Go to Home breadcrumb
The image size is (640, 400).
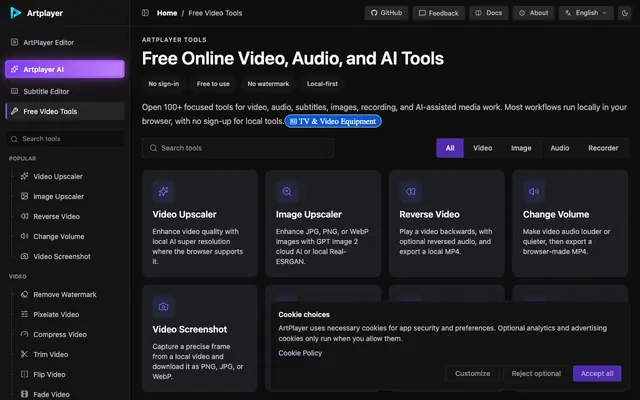coord(167,13)
